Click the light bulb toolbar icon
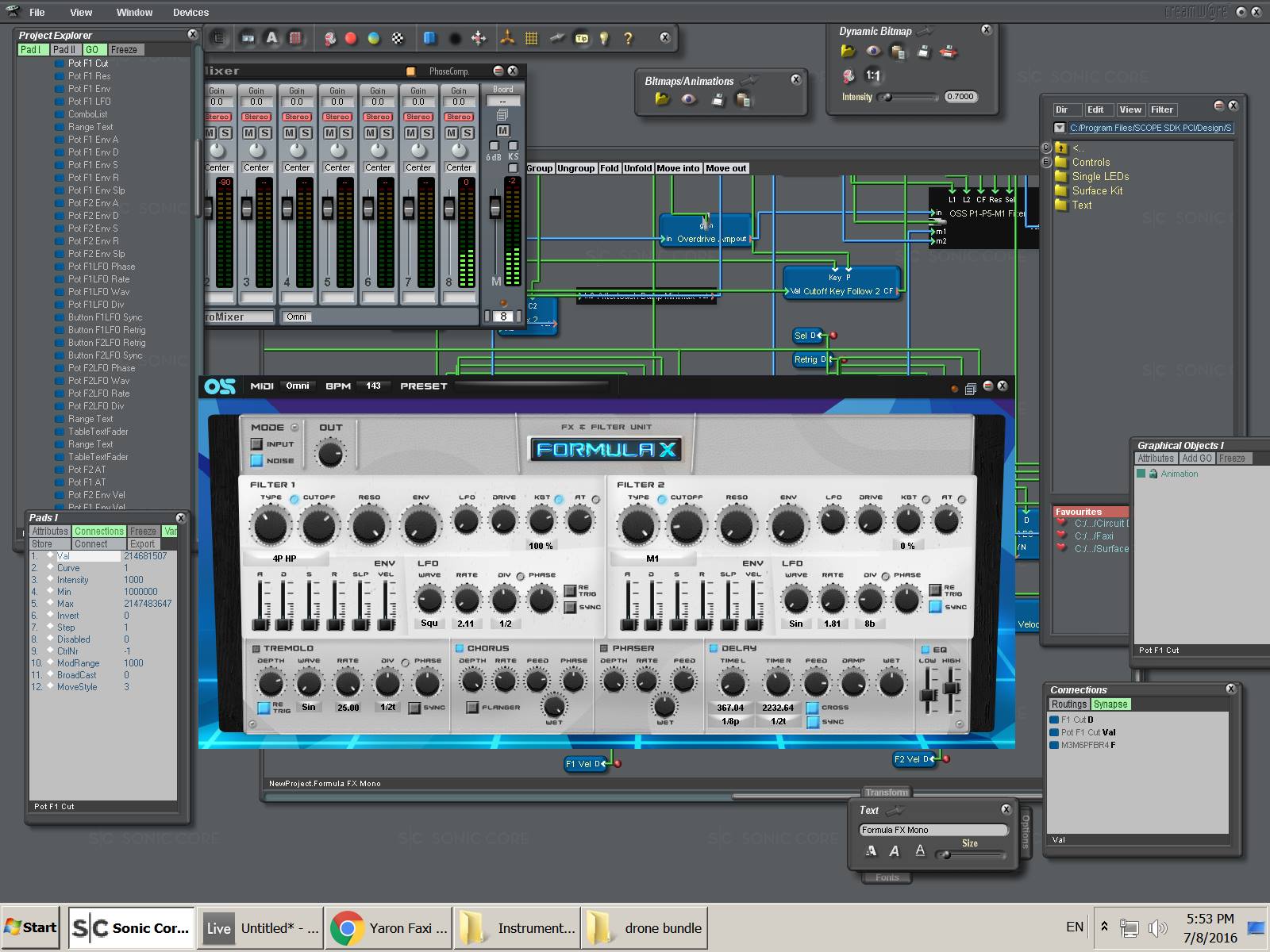Image resolution: width=1270 pixels, height=952 pixels. pyautogui.click(x=604, y=38)
